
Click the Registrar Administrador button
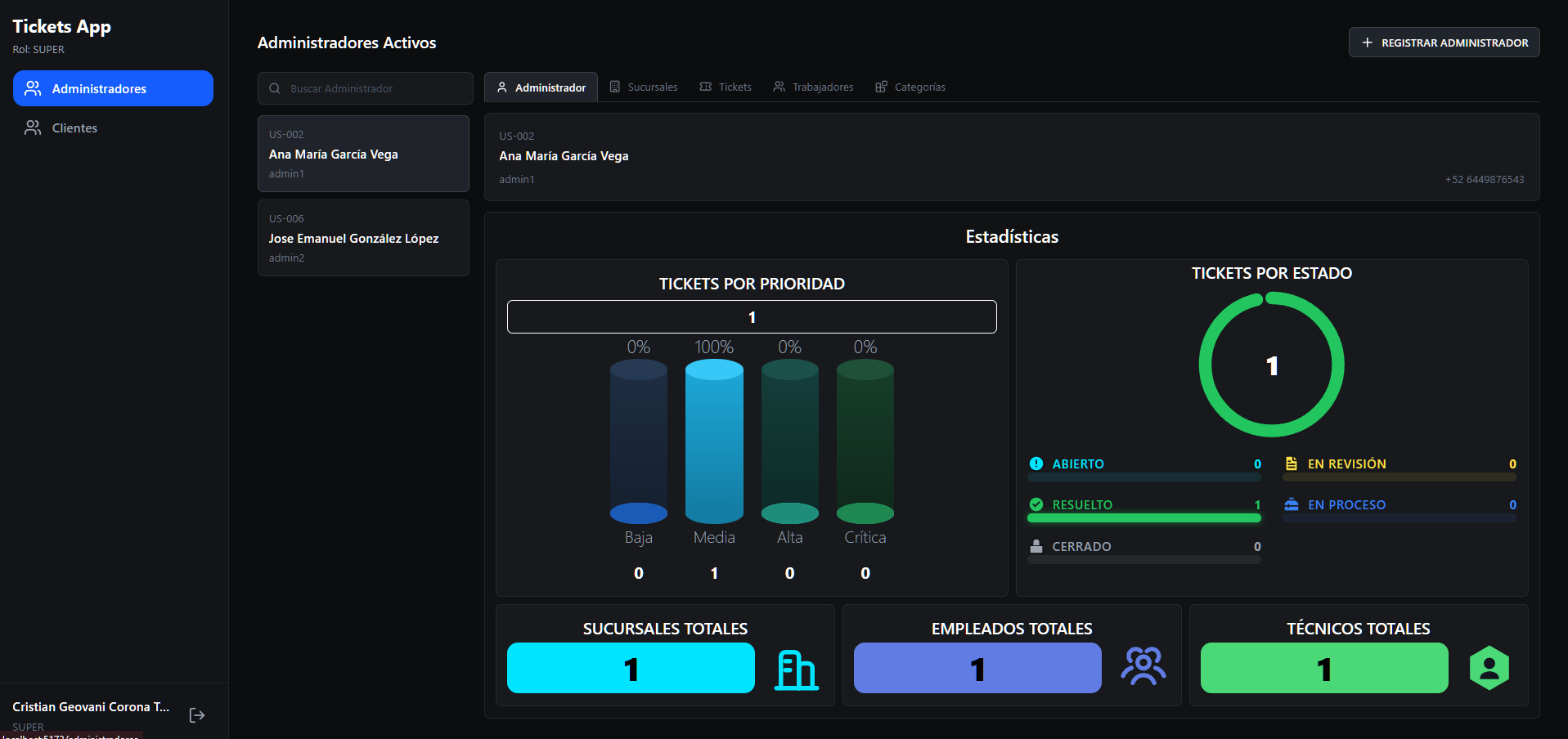(x=1444, y=43)
